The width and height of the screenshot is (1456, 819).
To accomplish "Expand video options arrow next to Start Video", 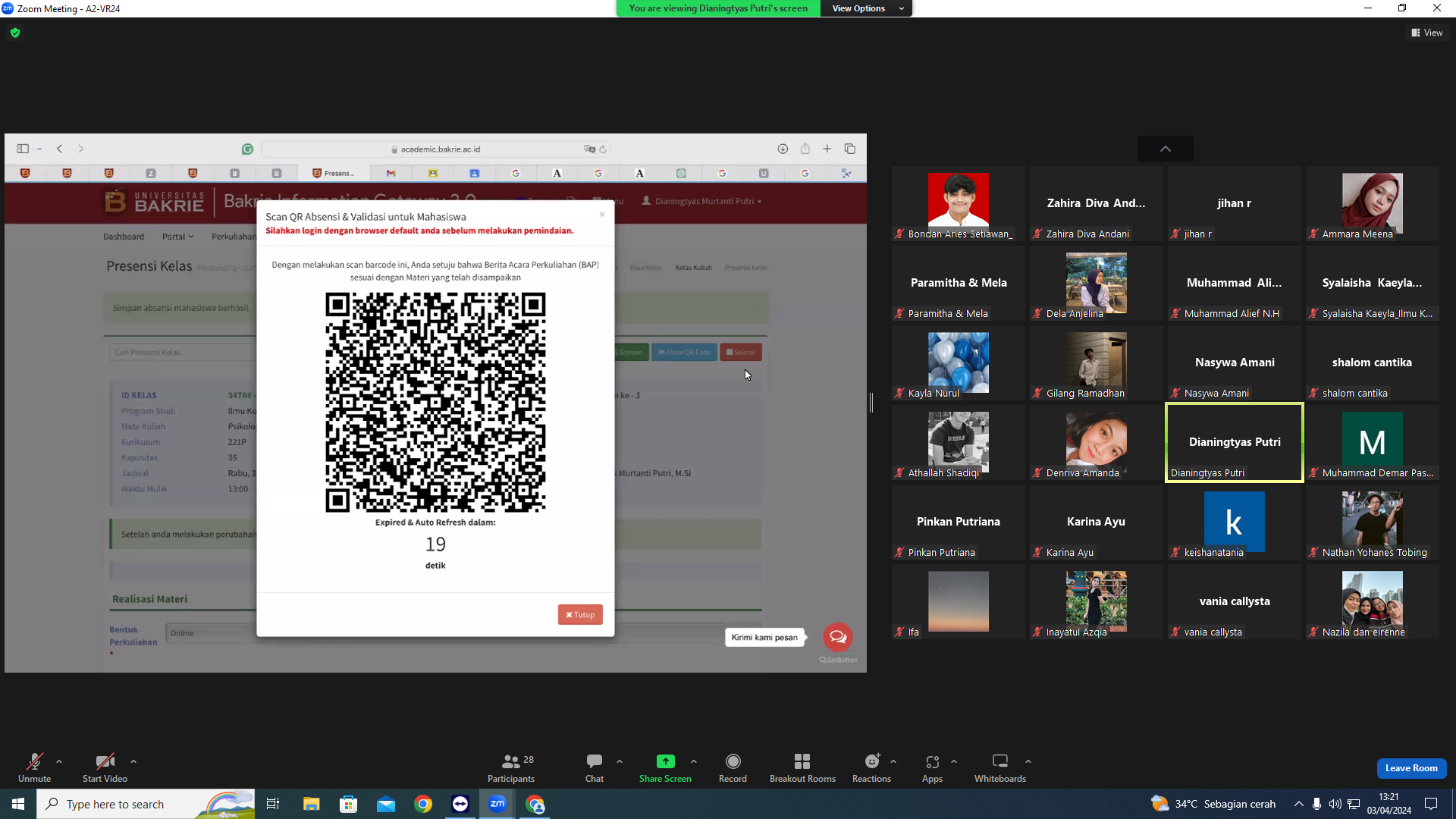I will pyautogui.click(x=133, y=761).
